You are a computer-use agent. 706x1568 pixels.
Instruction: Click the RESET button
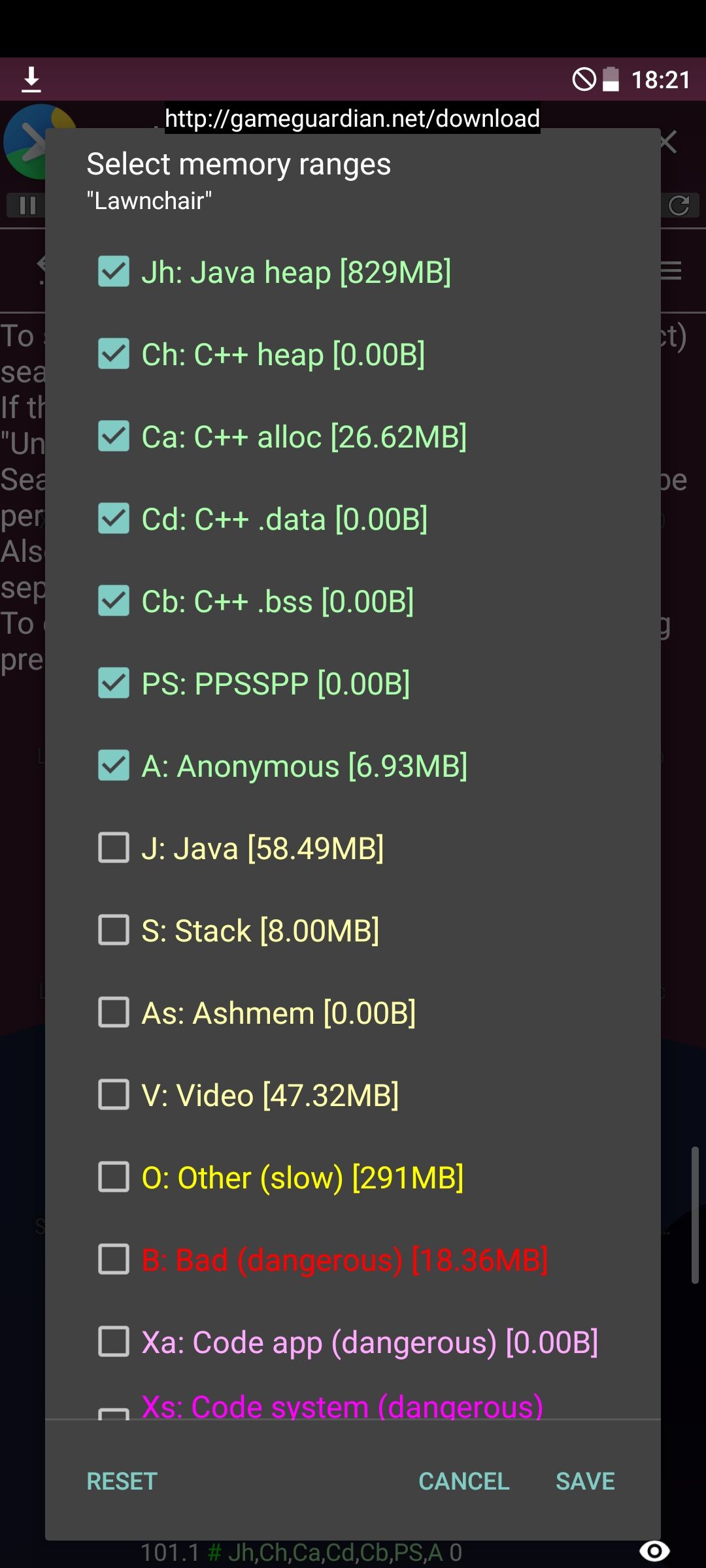(122, 1481)
